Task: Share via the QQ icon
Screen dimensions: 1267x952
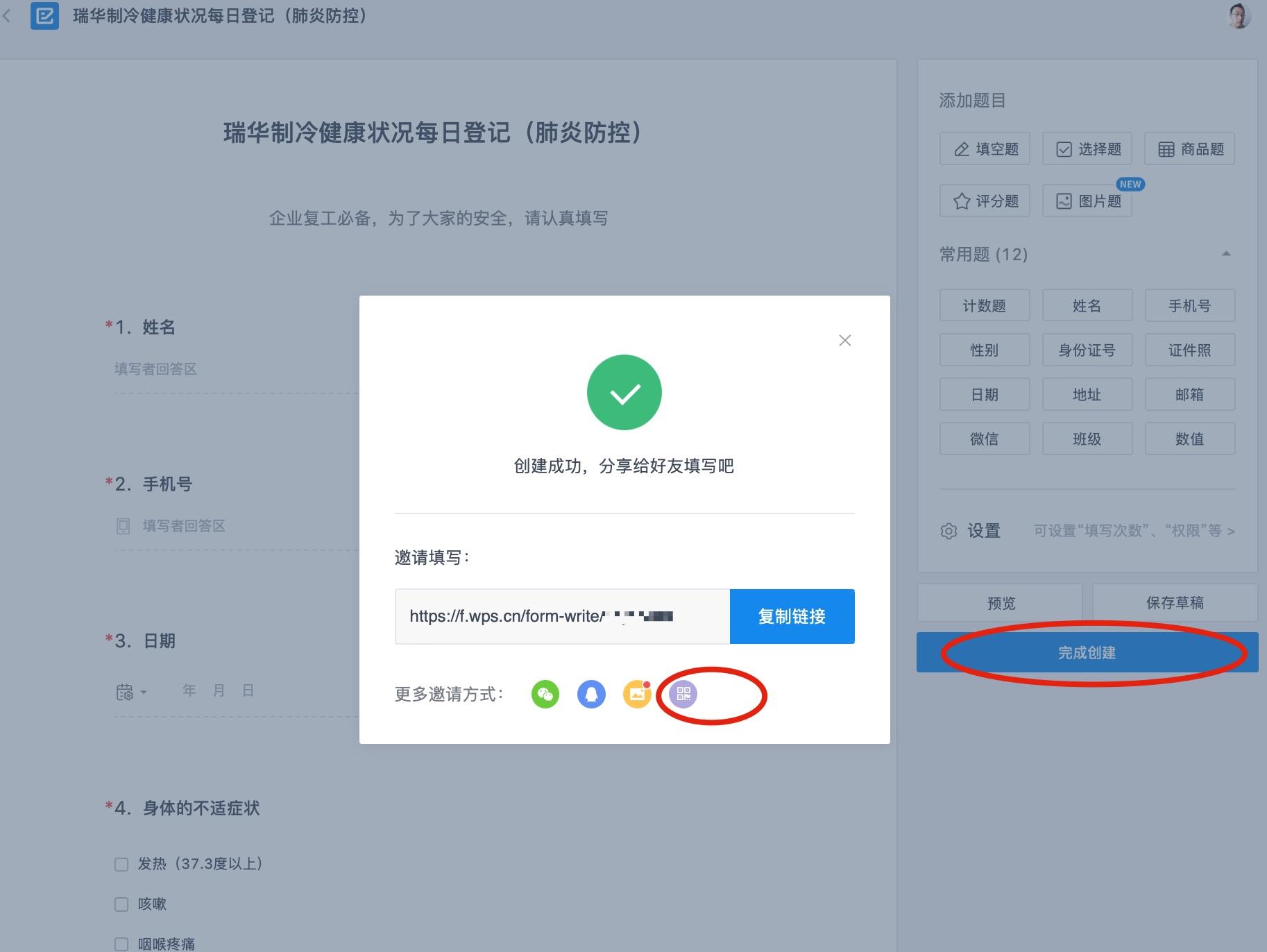Action: (x=591, y=694)
